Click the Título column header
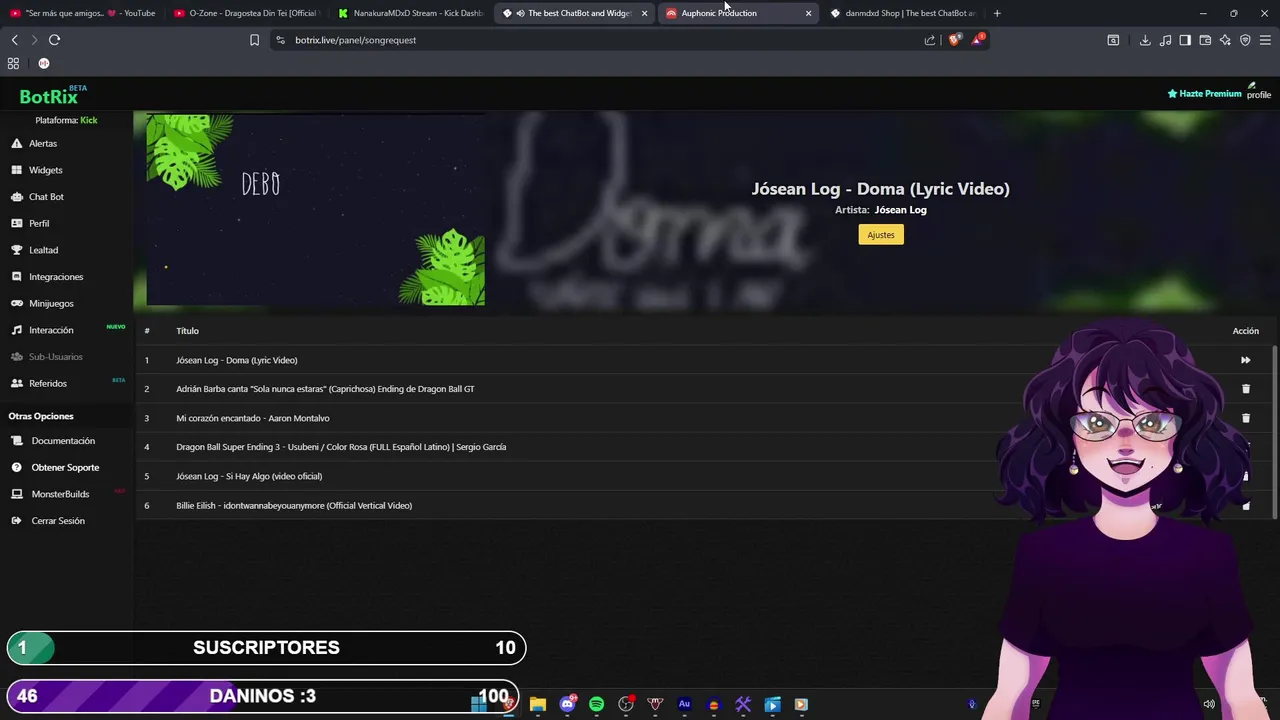 (x=187, y=331)
